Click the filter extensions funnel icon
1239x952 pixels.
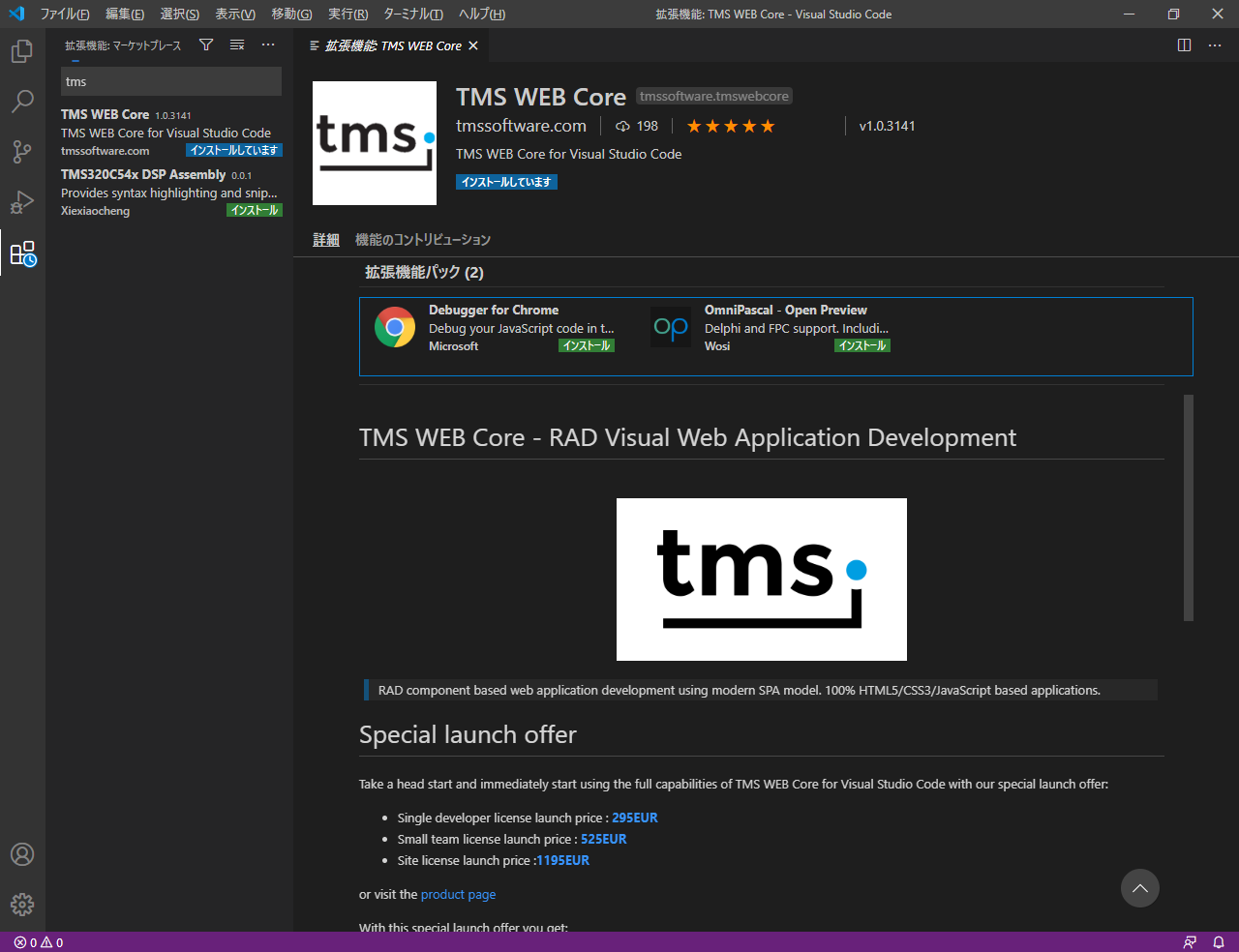coord(206,45)
